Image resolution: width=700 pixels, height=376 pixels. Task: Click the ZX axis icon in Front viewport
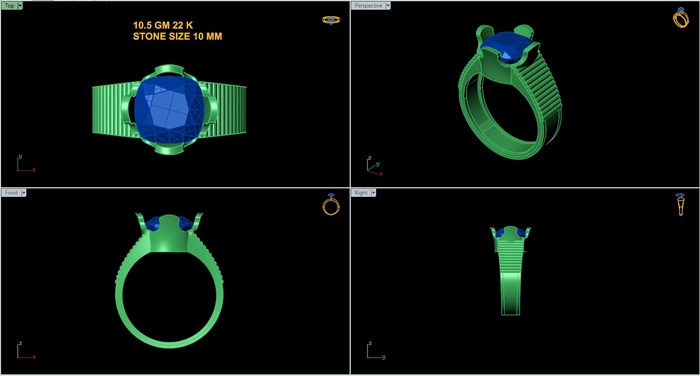pyautogui.click(x=26, y=351)
